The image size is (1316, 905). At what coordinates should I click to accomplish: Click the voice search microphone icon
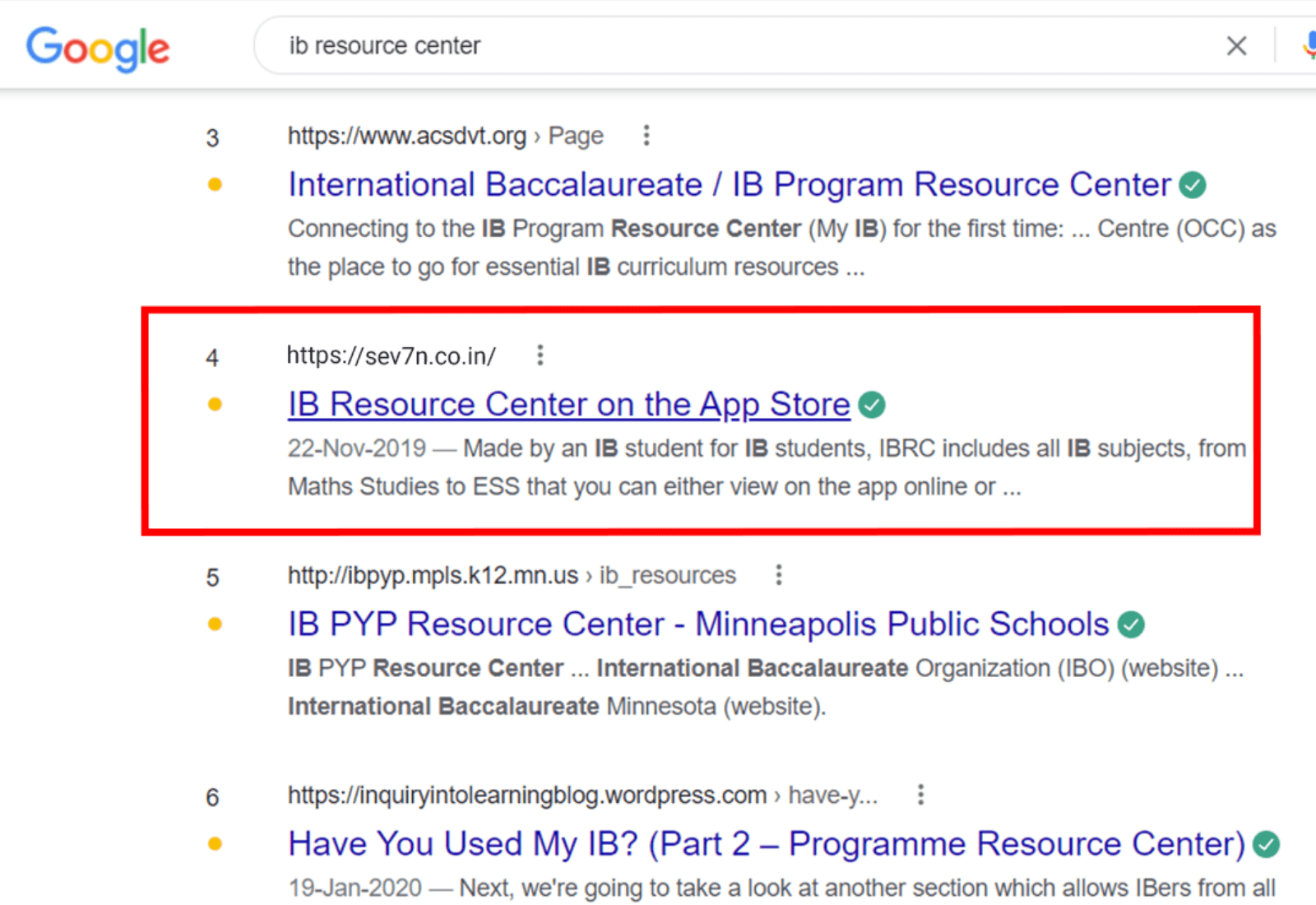(x=1309, y=45)
